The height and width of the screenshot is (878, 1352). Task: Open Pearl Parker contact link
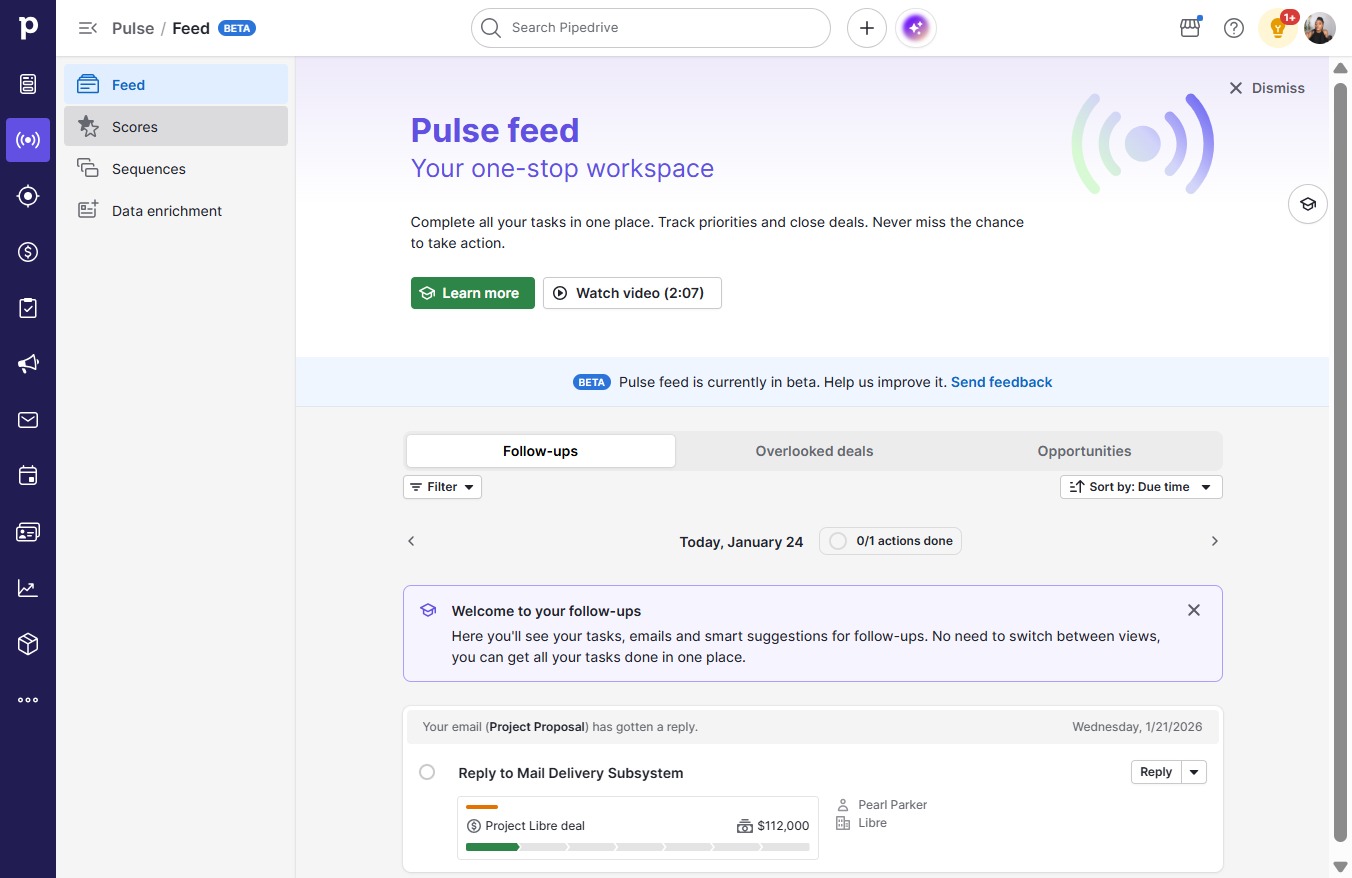point(893,805)
